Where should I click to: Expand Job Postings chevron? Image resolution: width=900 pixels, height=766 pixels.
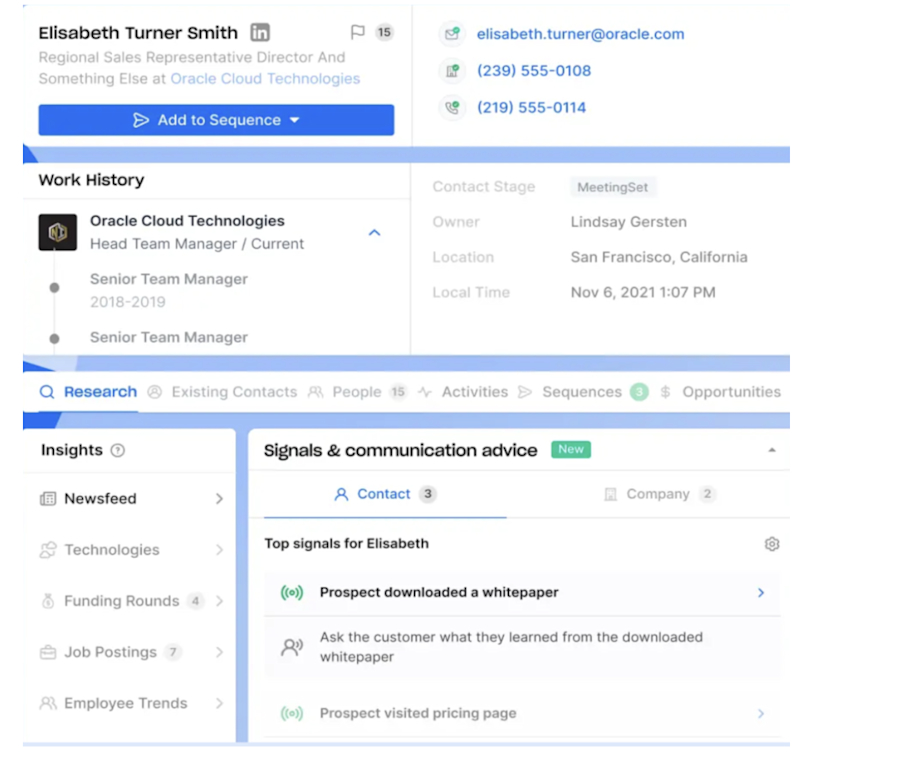point(219,652)
